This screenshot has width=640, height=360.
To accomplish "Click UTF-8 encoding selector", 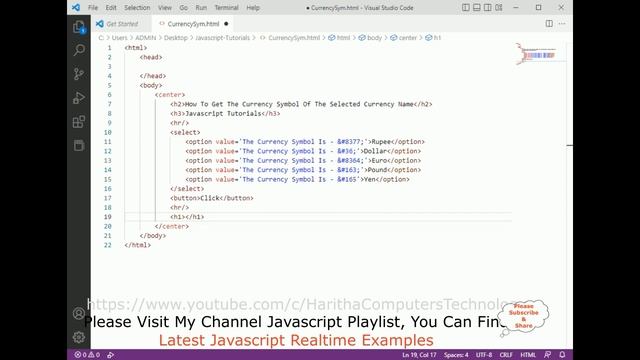I will [484, 355].
